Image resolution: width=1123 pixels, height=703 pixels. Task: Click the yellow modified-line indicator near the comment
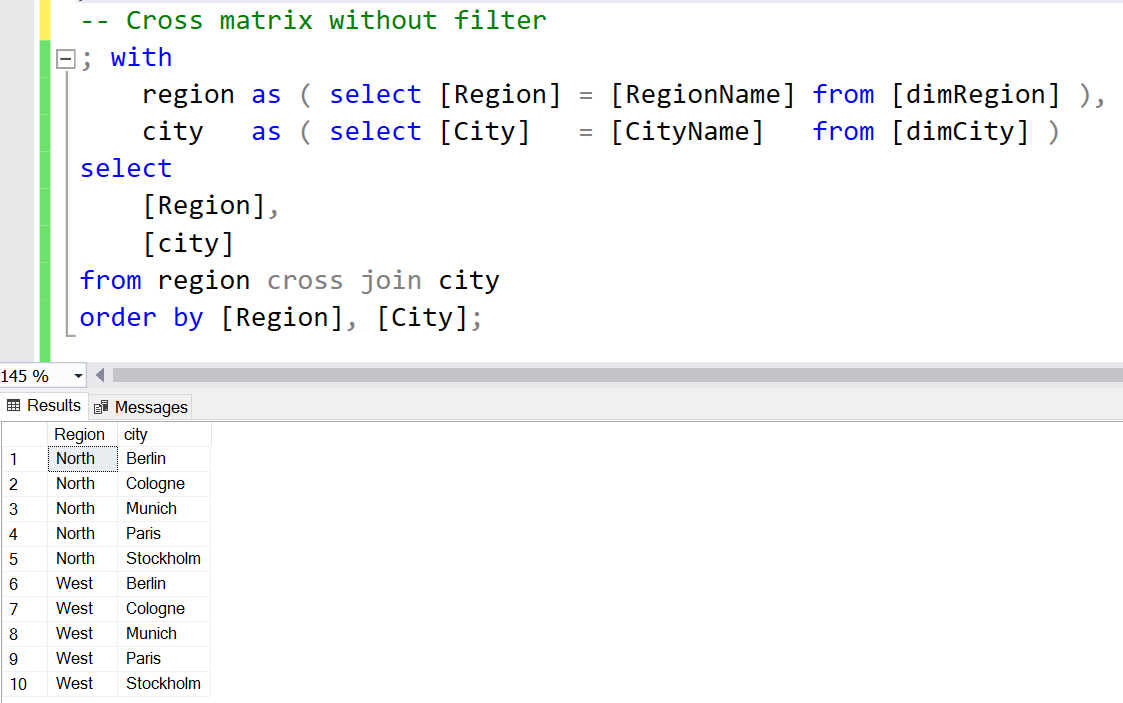pos(43,18)
